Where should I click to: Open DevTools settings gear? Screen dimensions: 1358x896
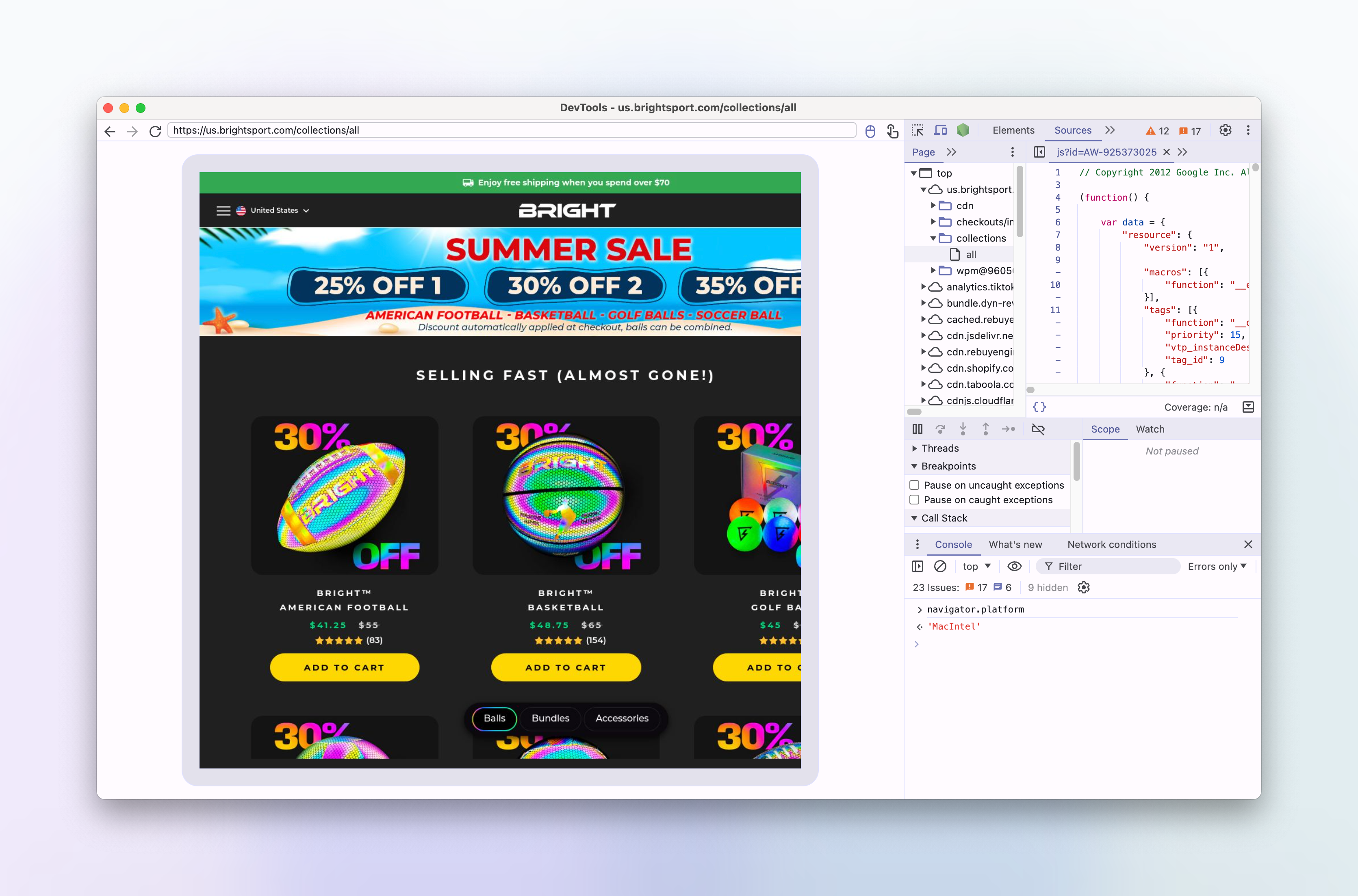[1225, 130]
